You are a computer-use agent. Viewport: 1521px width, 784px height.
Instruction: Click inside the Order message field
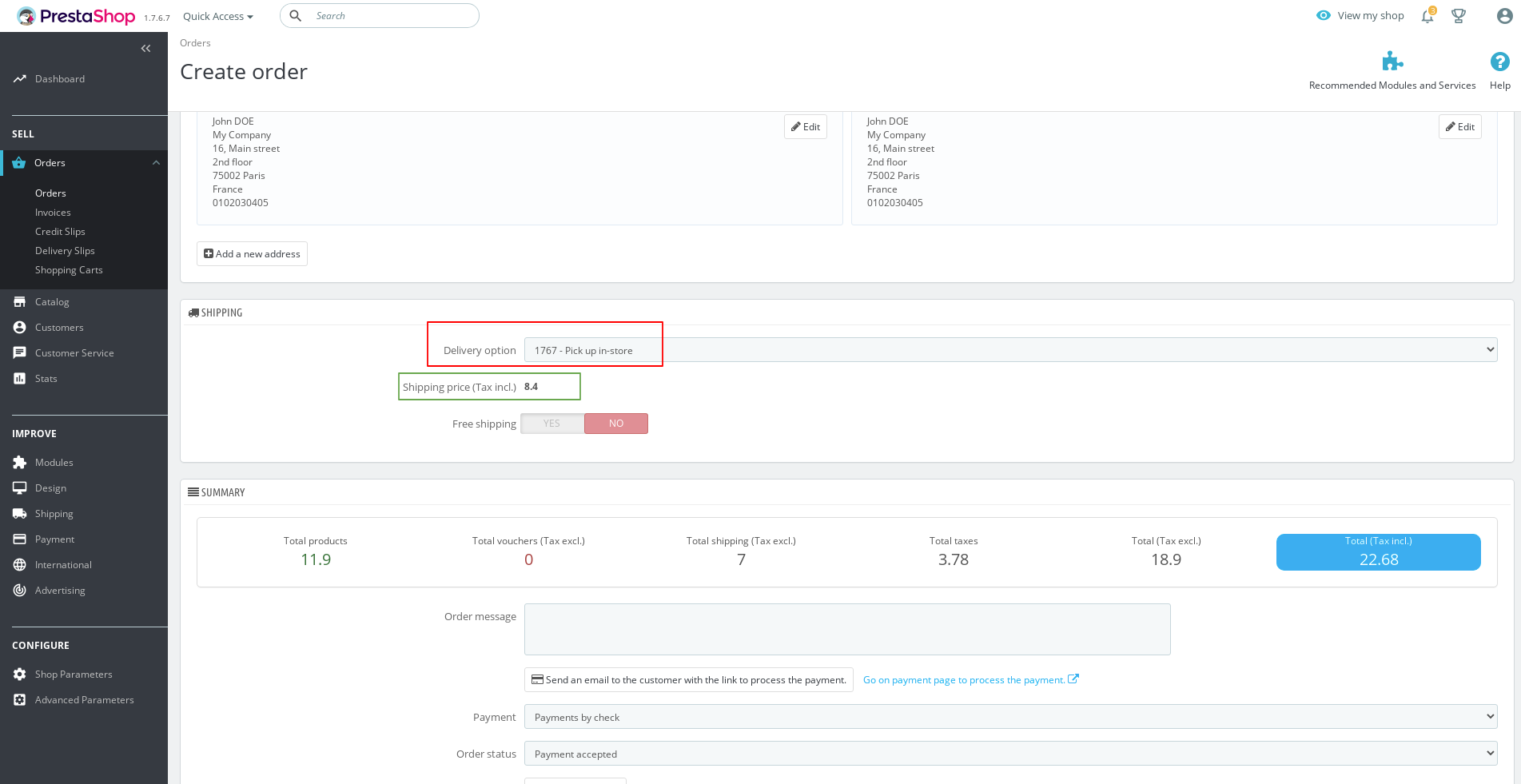point(846,629)
